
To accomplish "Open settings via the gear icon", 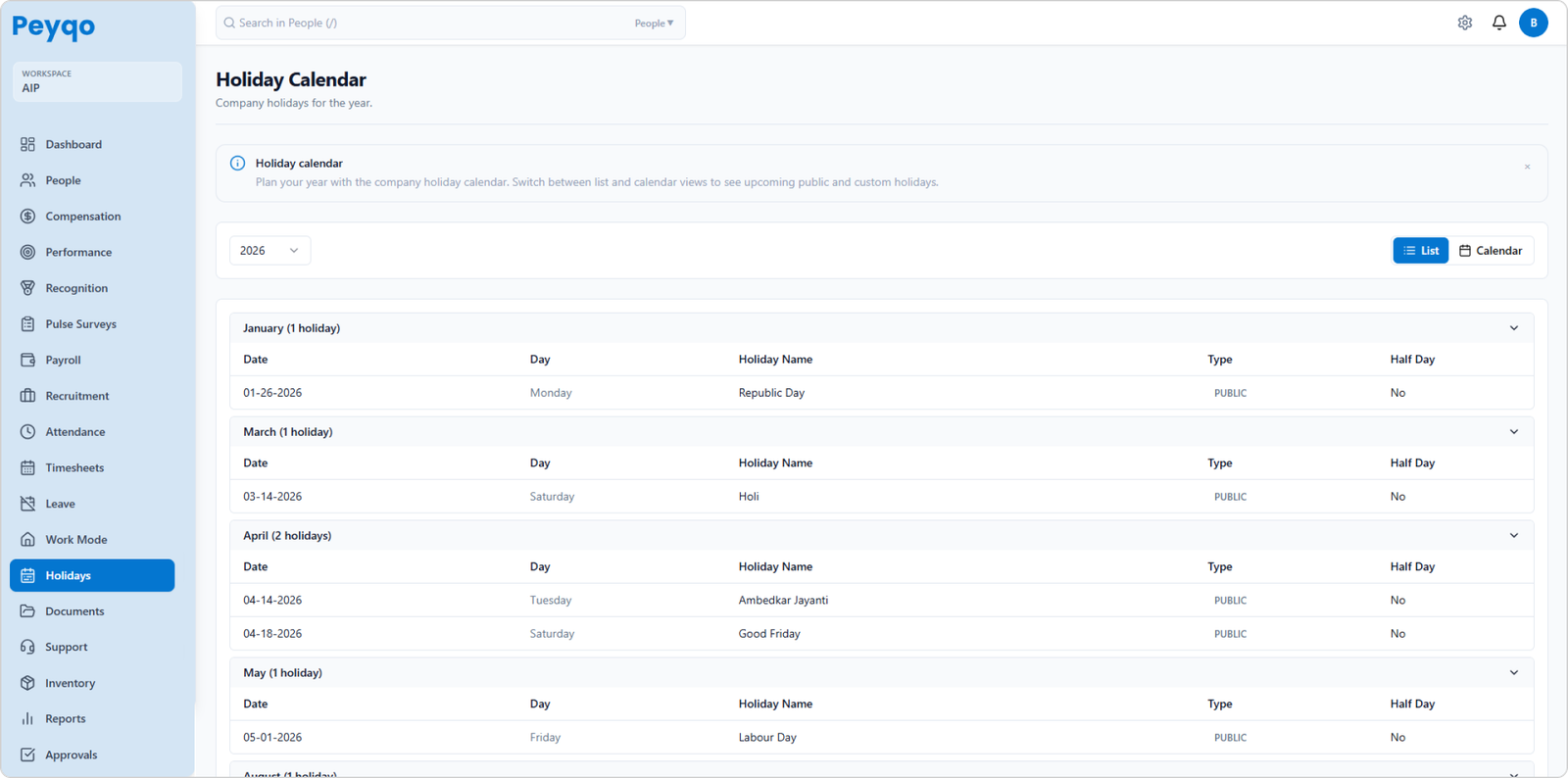I will point(1465,23).
